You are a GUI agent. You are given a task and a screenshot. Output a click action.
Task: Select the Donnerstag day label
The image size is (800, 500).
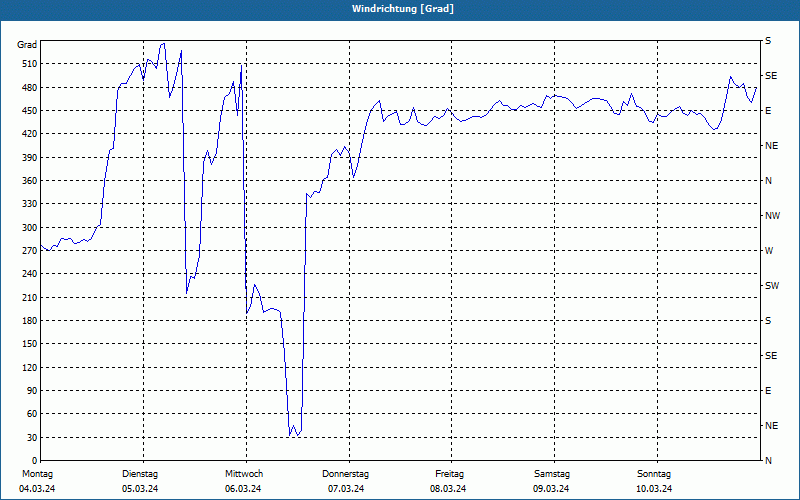click(x=345, y=474)
